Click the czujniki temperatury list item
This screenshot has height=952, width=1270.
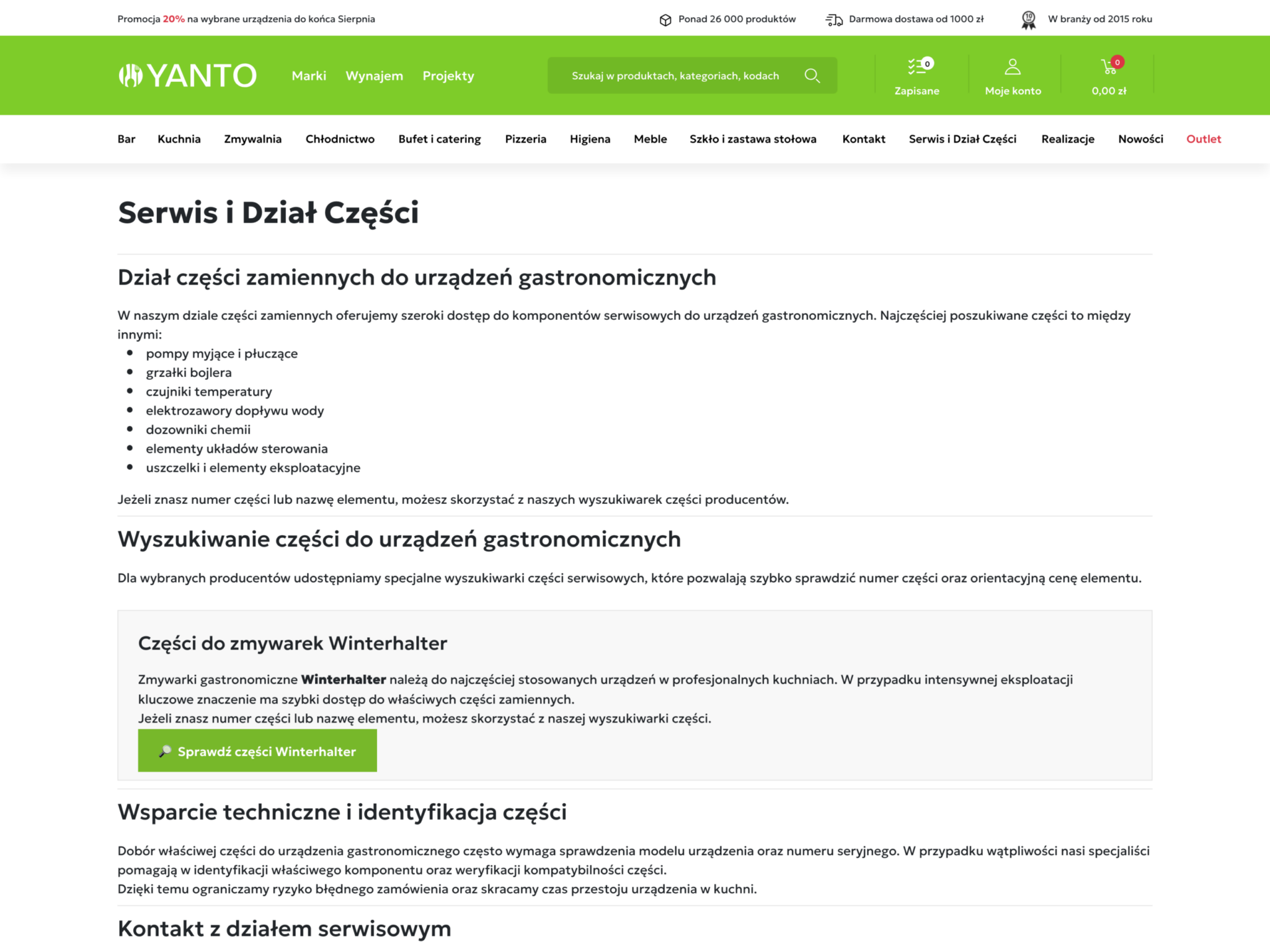(x=209, y=392)
